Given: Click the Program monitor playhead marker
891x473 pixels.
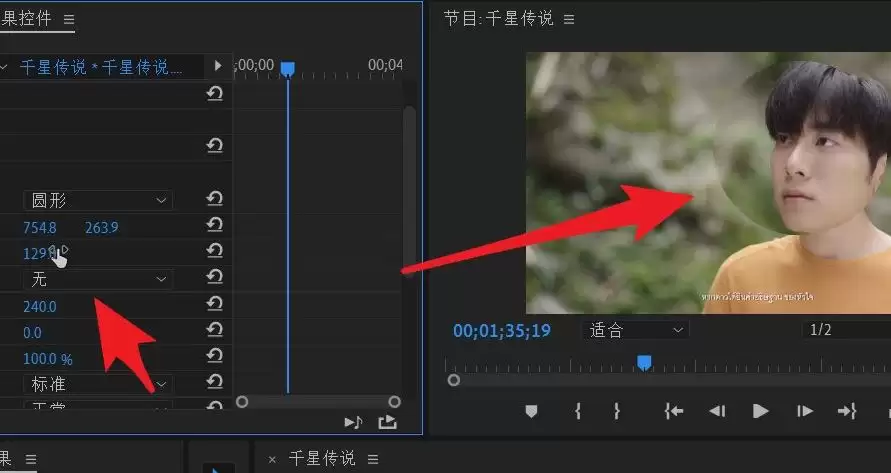Looking at the screenshot, I should click(x=644, y=363).
